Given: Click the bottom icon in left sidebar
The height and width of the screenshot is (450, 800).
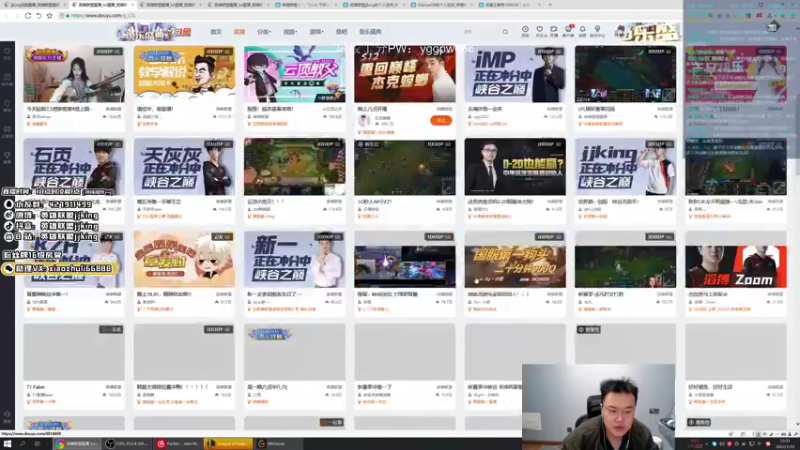Looking at the screenshot, I should pyautogui.click(x=7, y=417).
